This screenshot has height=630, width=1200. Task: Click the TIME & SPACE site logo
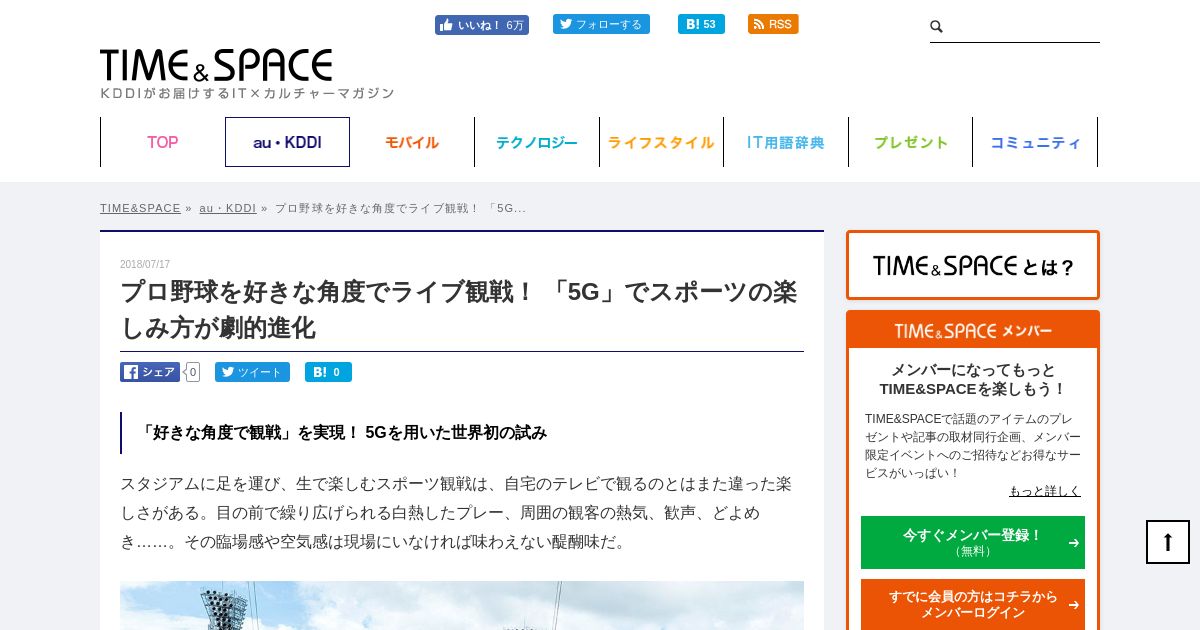pos(216,65)
